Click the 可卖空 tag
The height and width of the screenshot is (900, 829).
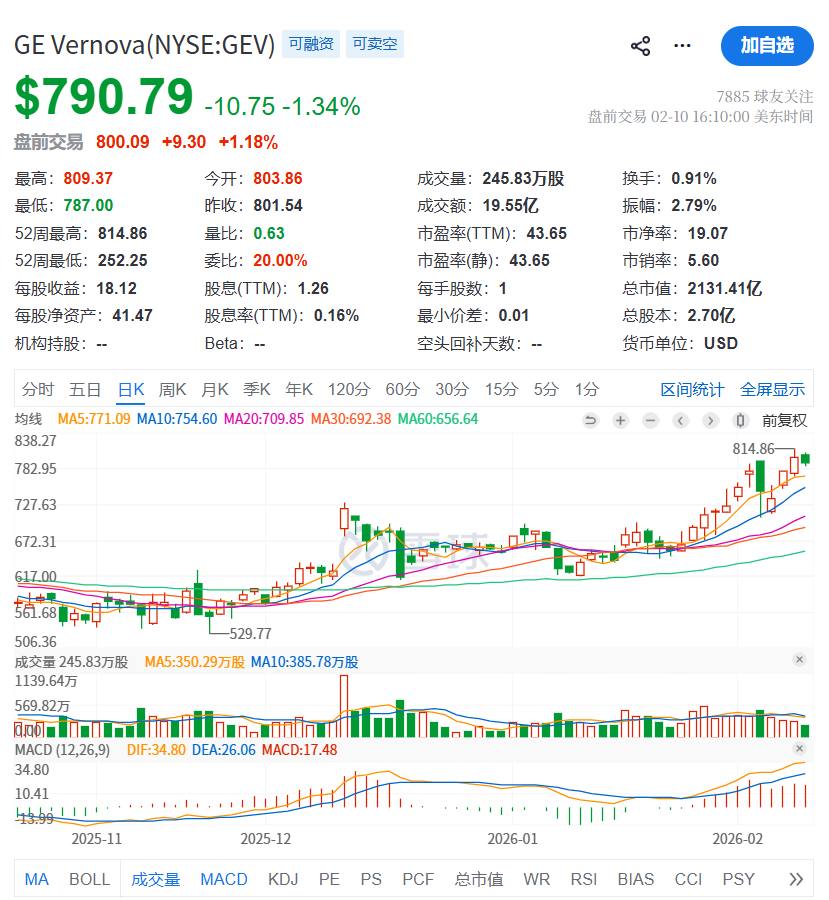pos(374,44)
